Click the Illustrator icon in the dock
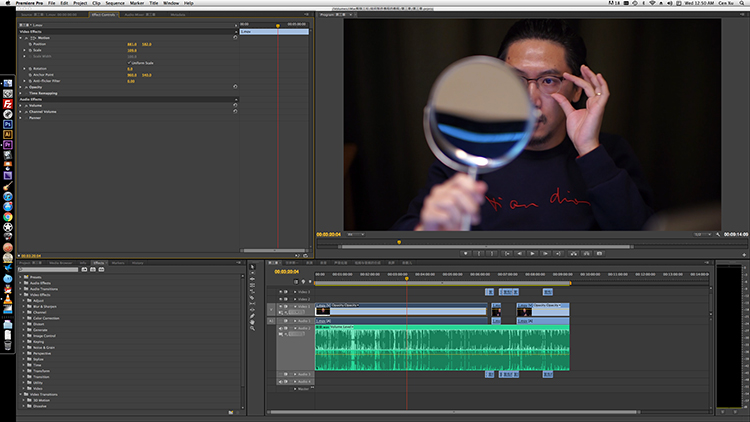 7,134
